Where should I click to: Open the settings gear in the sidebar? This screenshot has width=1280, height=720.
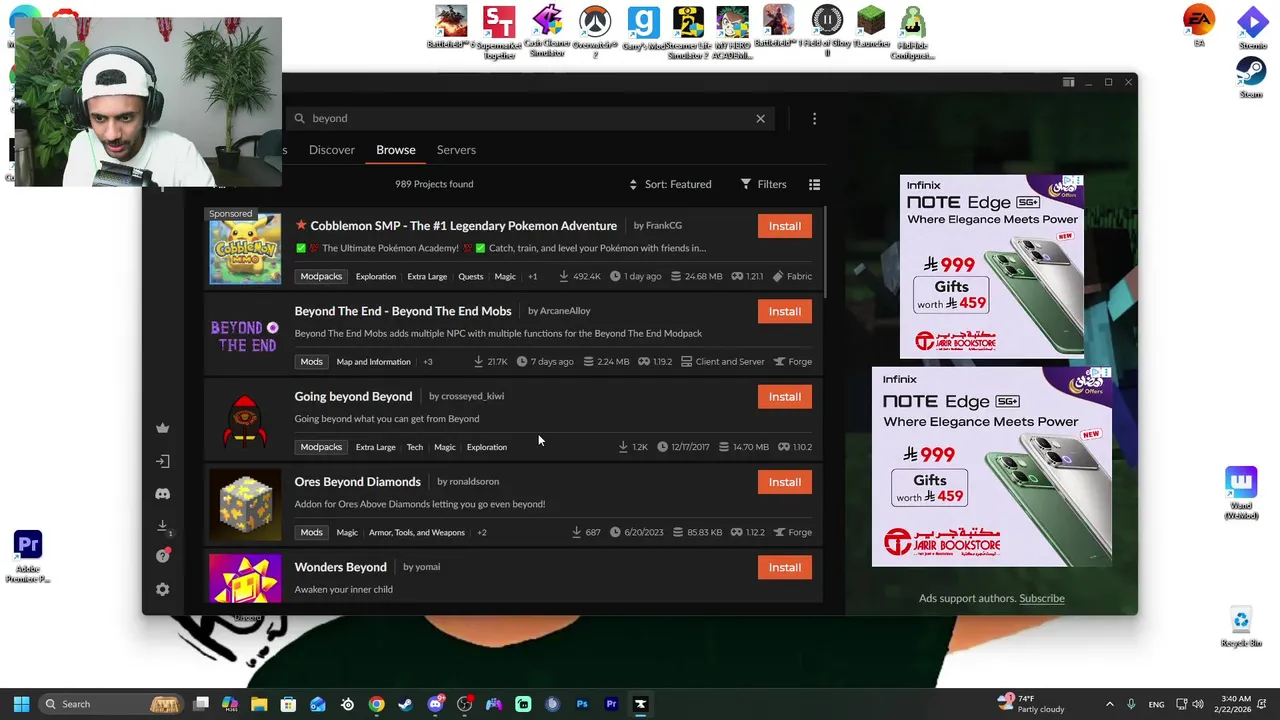[x=162, y=589]
